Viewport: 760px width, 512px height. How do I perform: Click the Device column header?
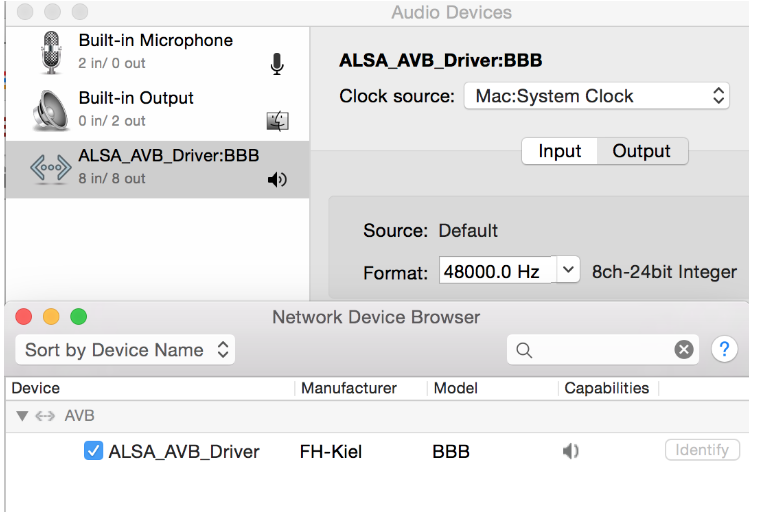(36, 388)
